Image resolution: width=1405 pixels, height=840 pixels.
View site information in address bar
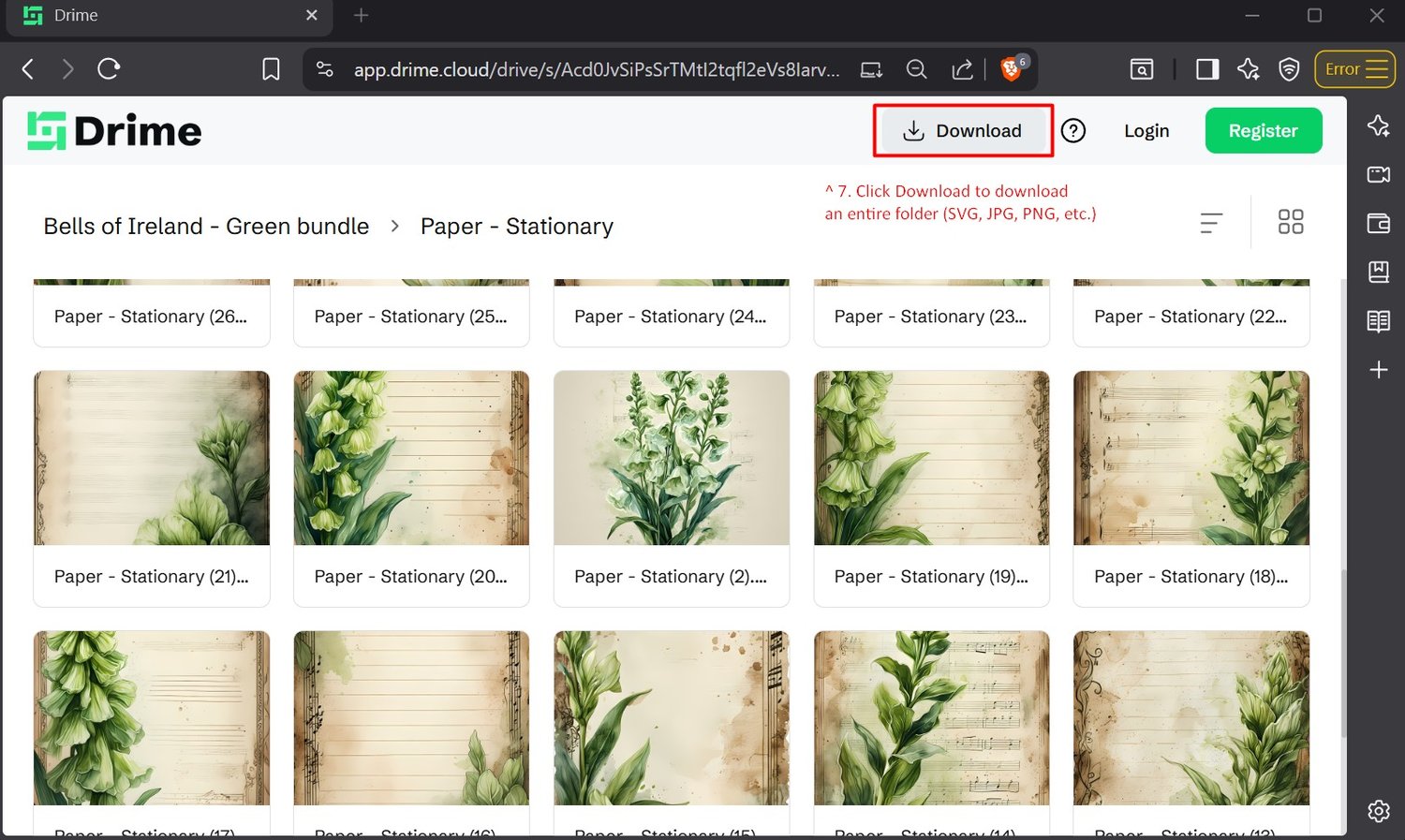pyautogui.click(x=325, y=69)
